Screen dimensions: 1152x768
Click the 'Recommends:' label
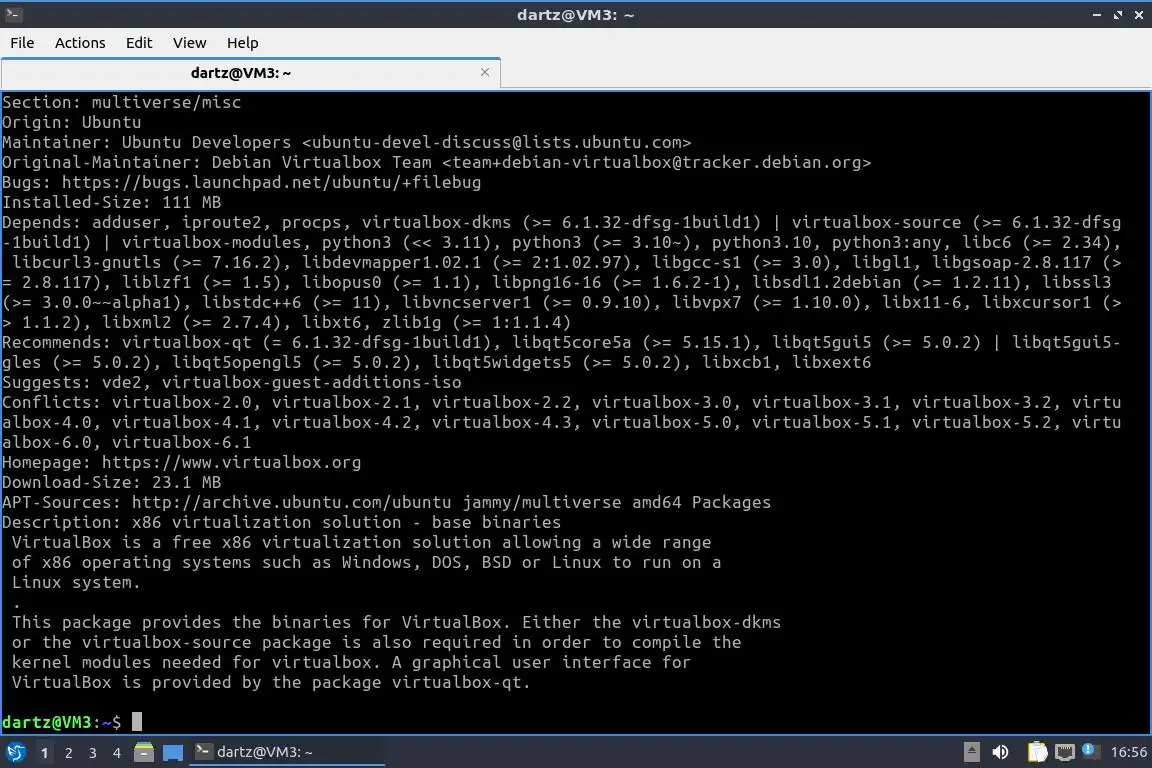57,342
